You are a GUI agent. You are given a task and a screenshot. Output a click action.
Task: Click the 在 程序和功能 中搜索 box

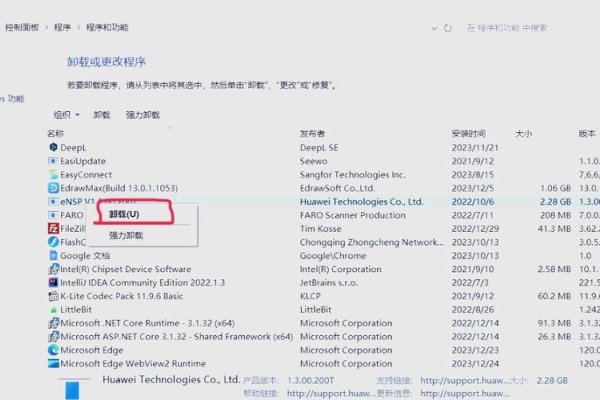coord(507,28)
